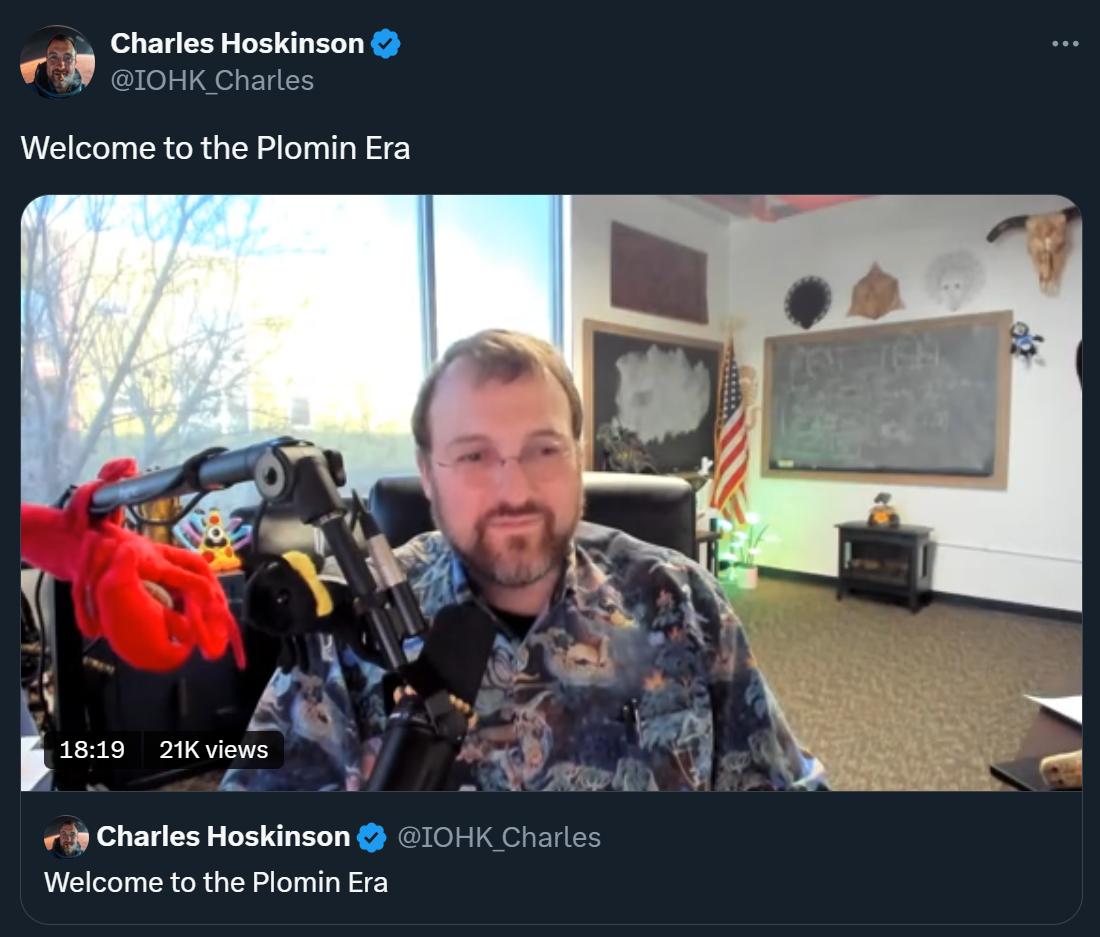Click the quoted tweet's Charles Hoskinson name
The height and width of the screenshot is (937, 1100).
223,837
